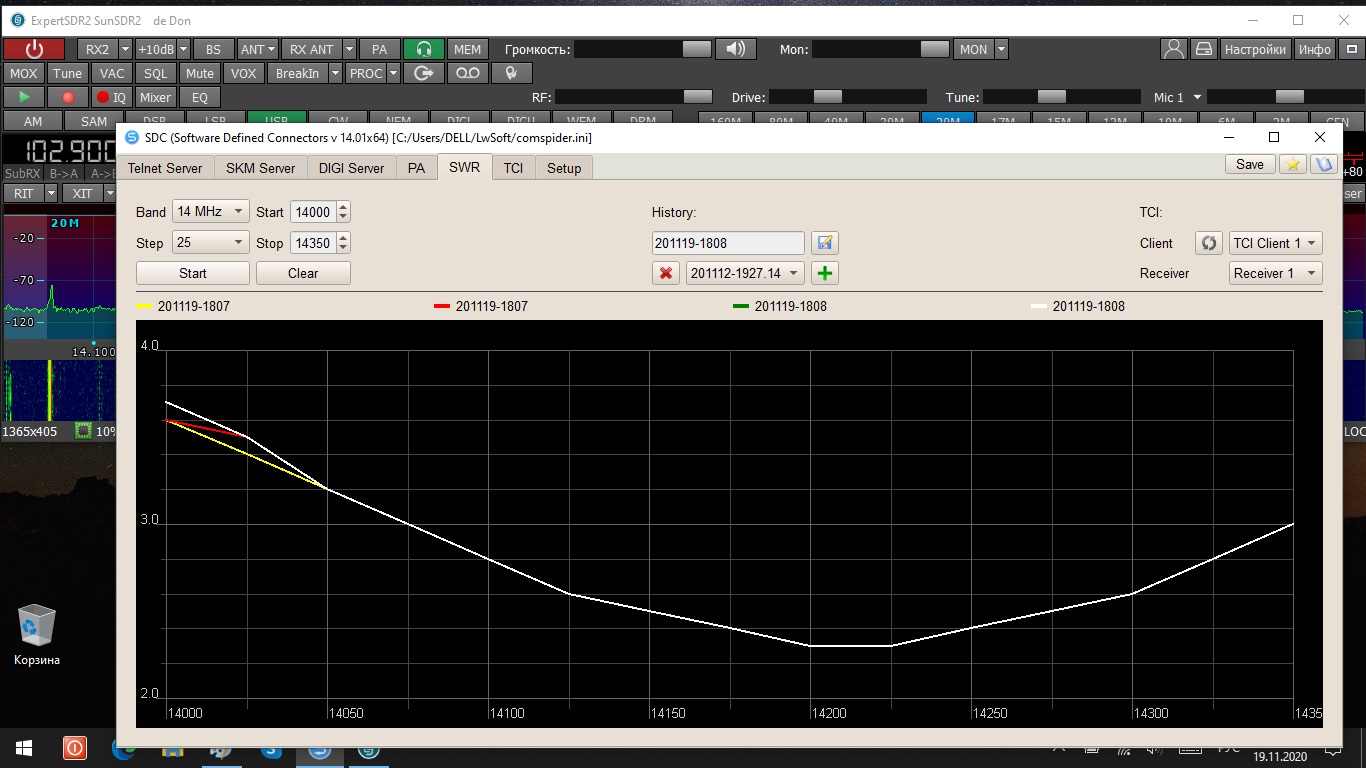
Task: Click the Start frequency field 14000
Action: click(x=313, y=212)
